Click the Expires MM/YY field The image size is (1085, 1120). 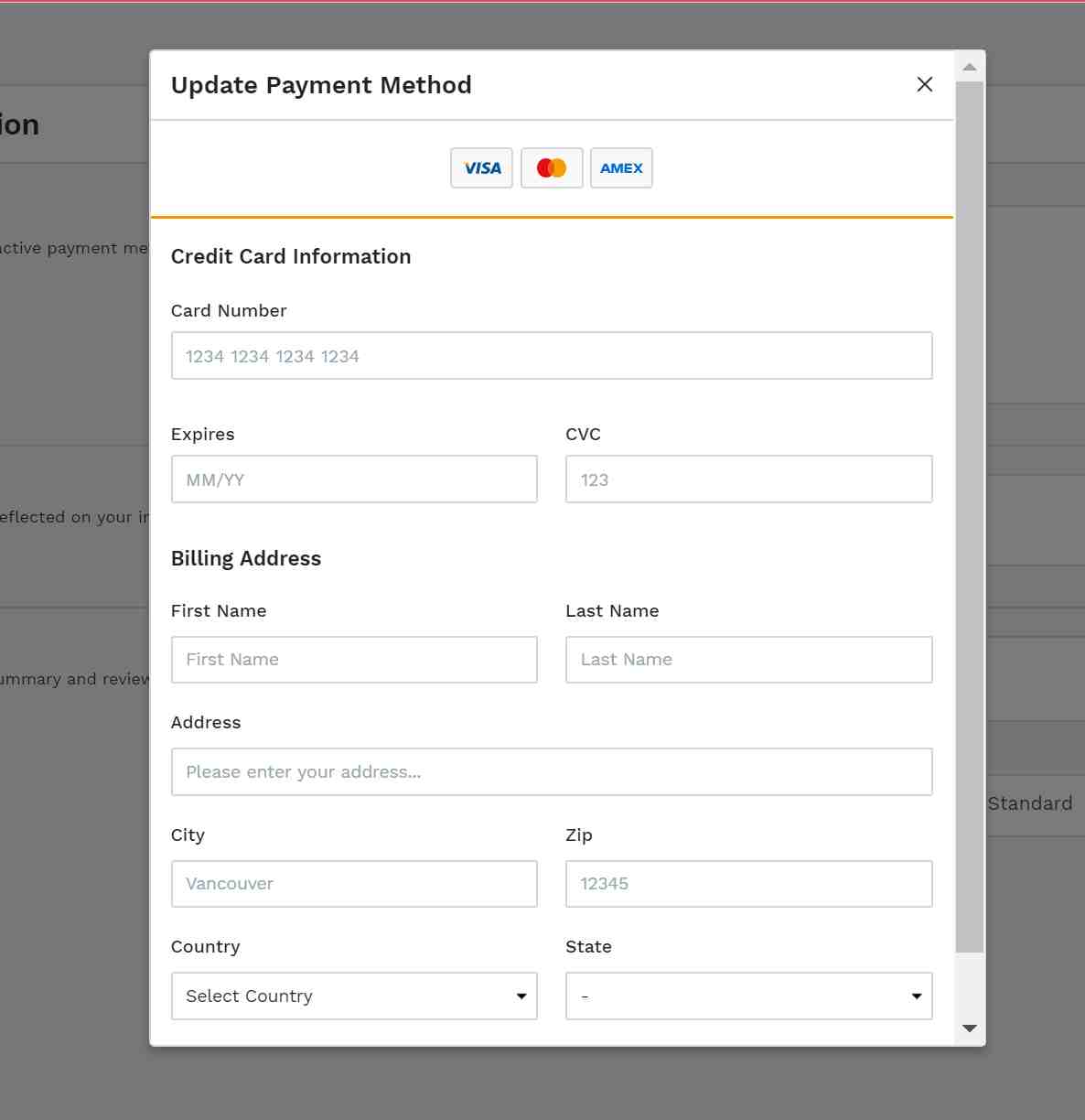click(x=354, y=479)
